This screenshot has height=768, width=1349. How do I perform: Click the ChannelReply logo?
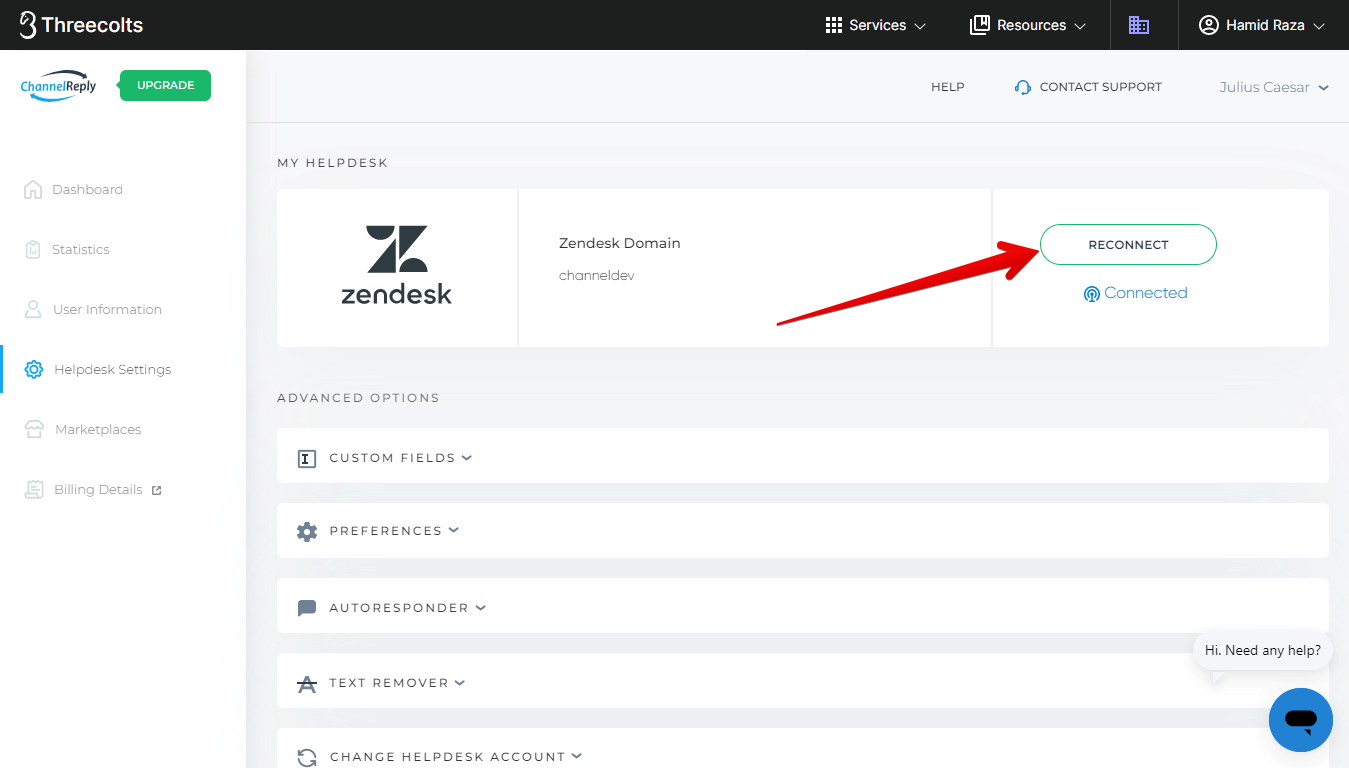click(59, 86)
